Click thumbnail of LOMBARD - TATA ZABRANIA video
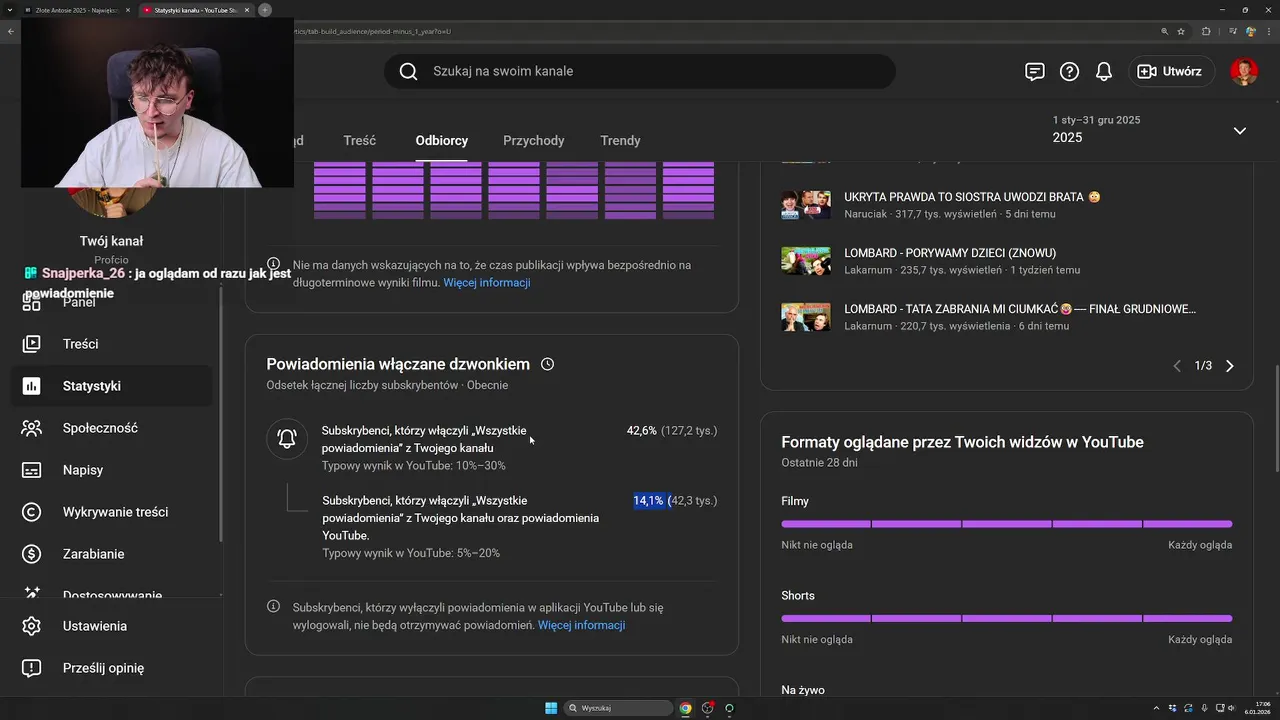This screenshot has width=1280, height=720. (x=806, y=316)
